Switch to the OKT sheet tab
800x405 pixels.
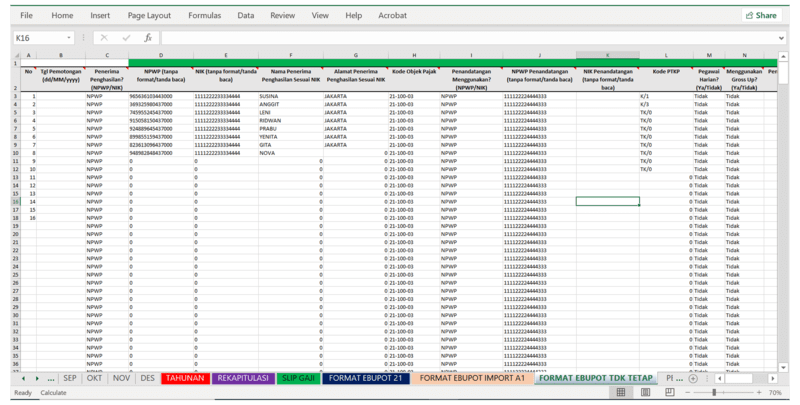[94, 378]
